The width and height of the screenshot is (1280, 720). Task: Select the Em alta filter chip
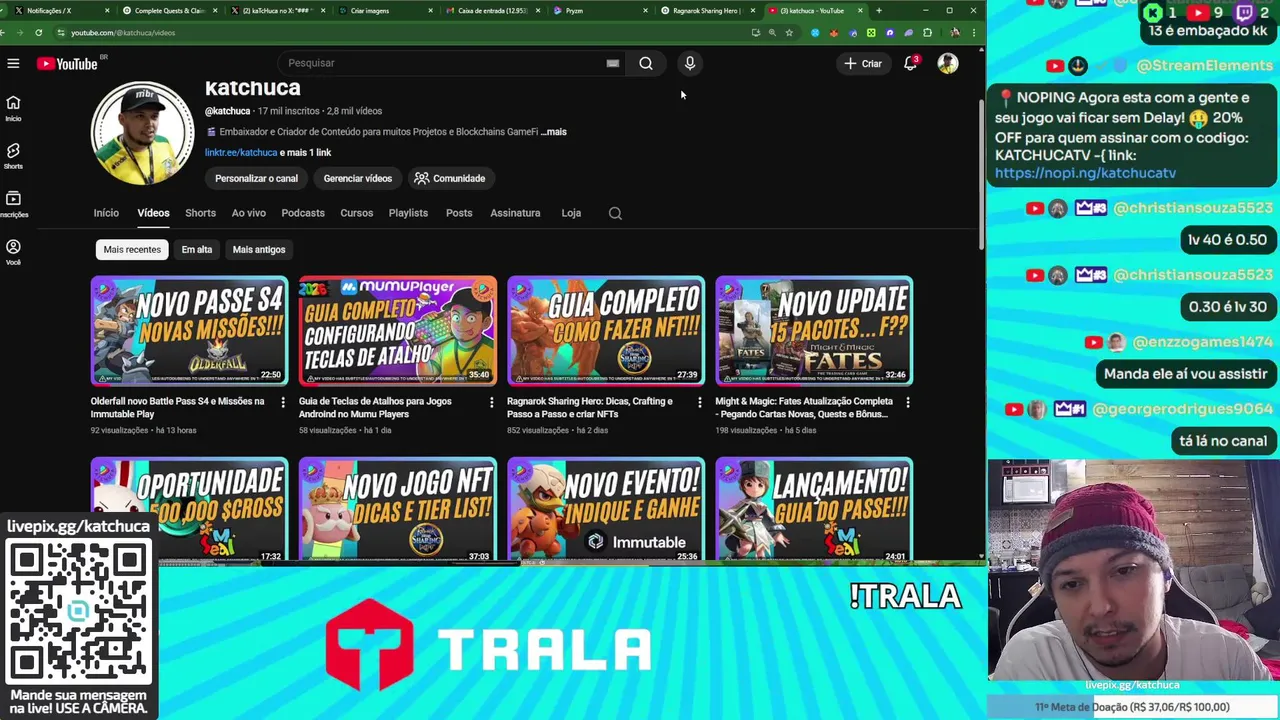pyautogui.click(x=197, y=249)
